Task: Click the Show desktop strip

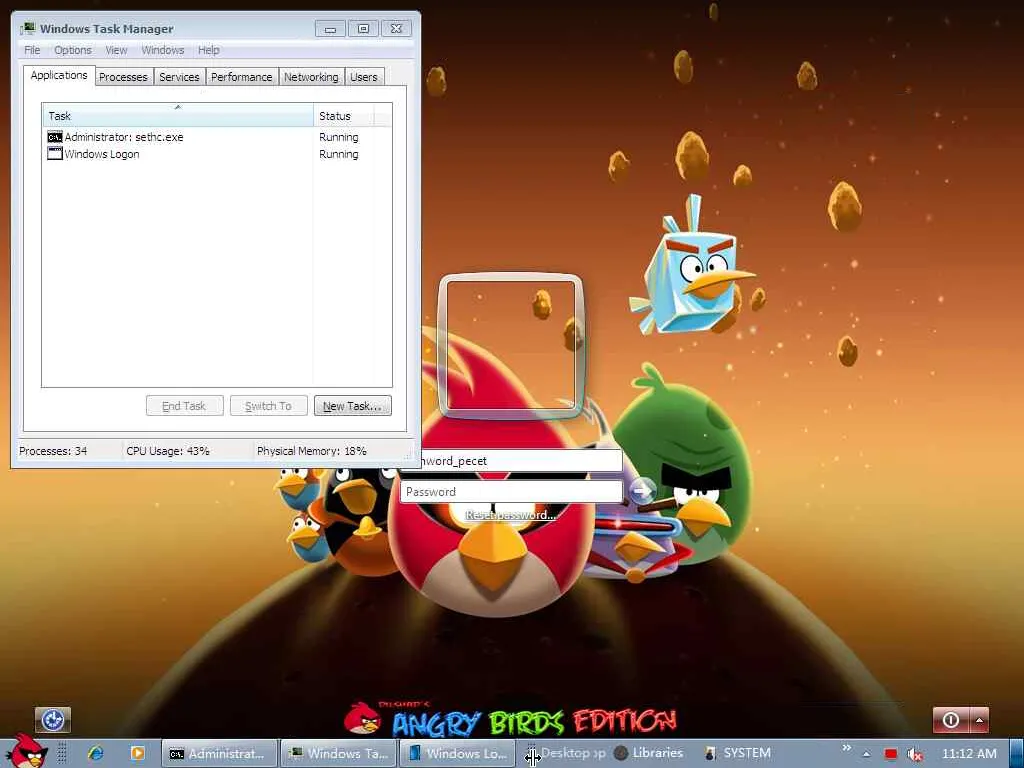Action: click(x=1017, y=753)
